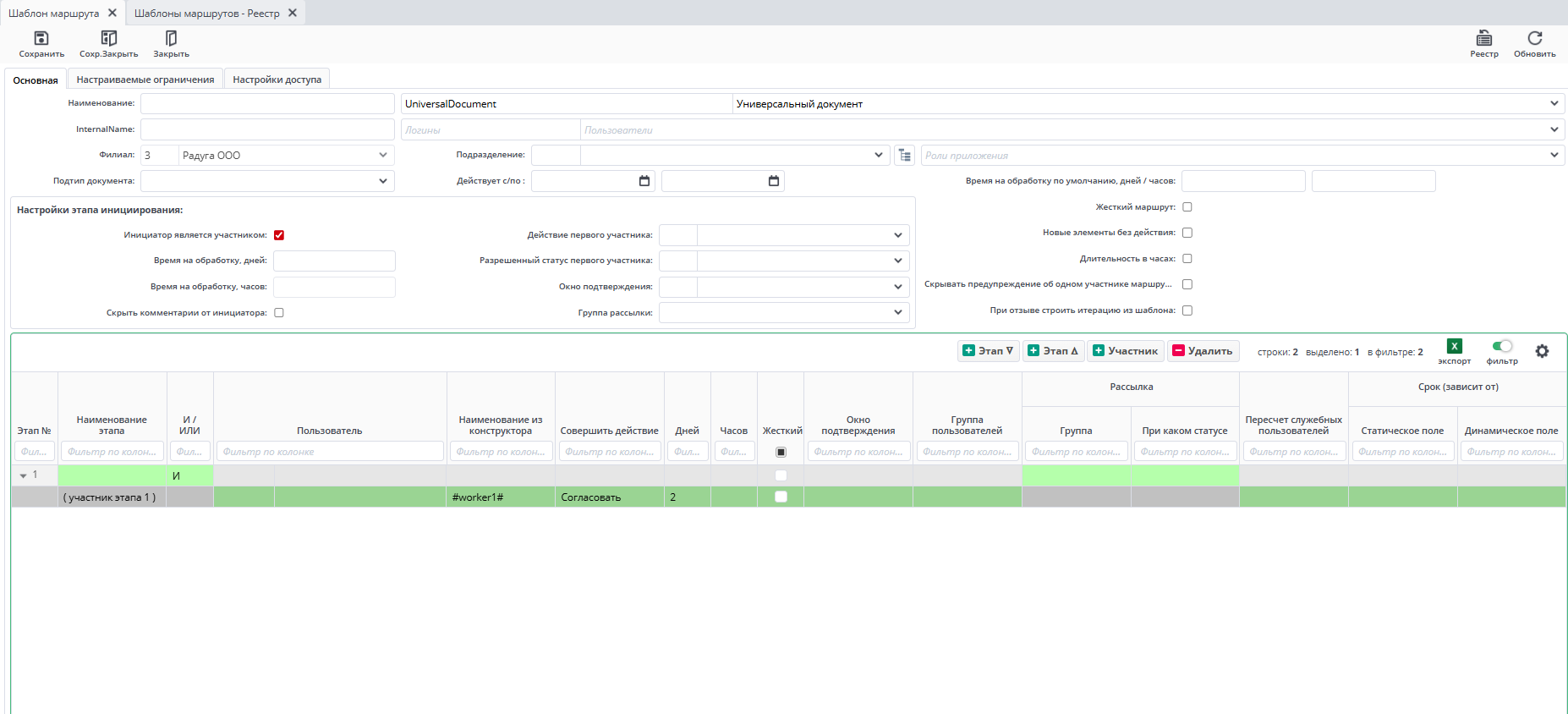Export the grid to Excel (экспорт)
This screenshot has height=714, width=1568.
1454,346
